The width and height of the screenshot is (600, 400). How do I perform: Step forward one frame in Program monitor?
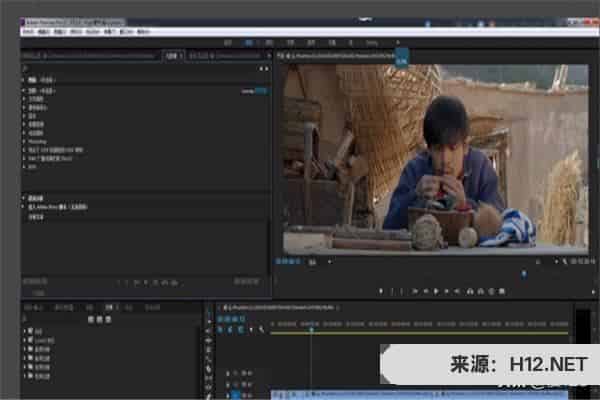coord(447,292)
